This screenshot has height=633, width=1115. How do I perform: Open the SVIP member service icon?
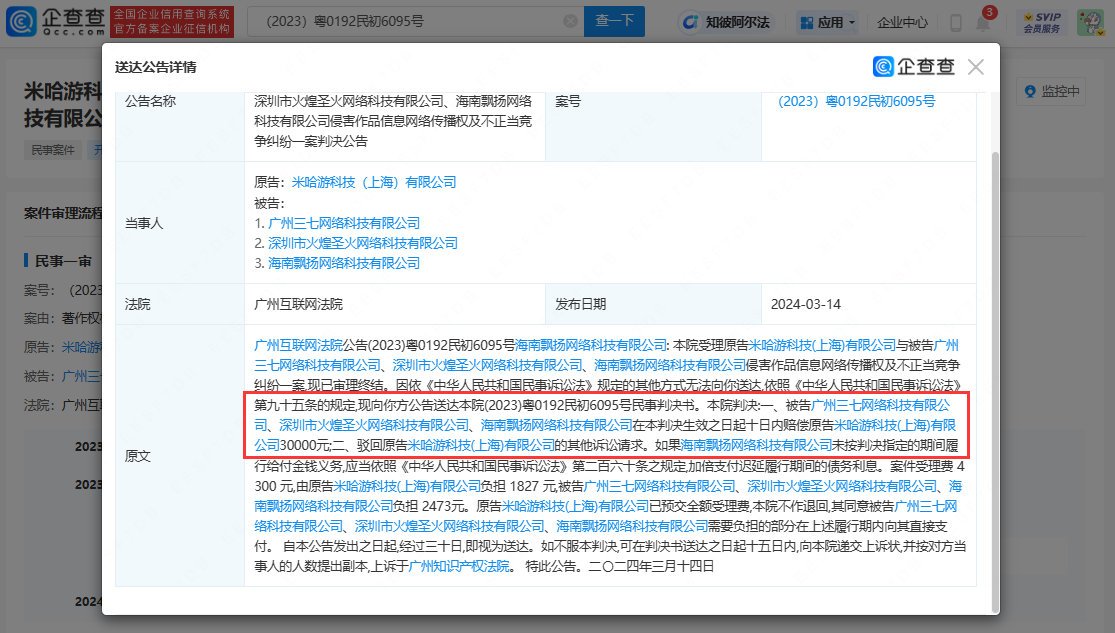tap(1042, 22)
